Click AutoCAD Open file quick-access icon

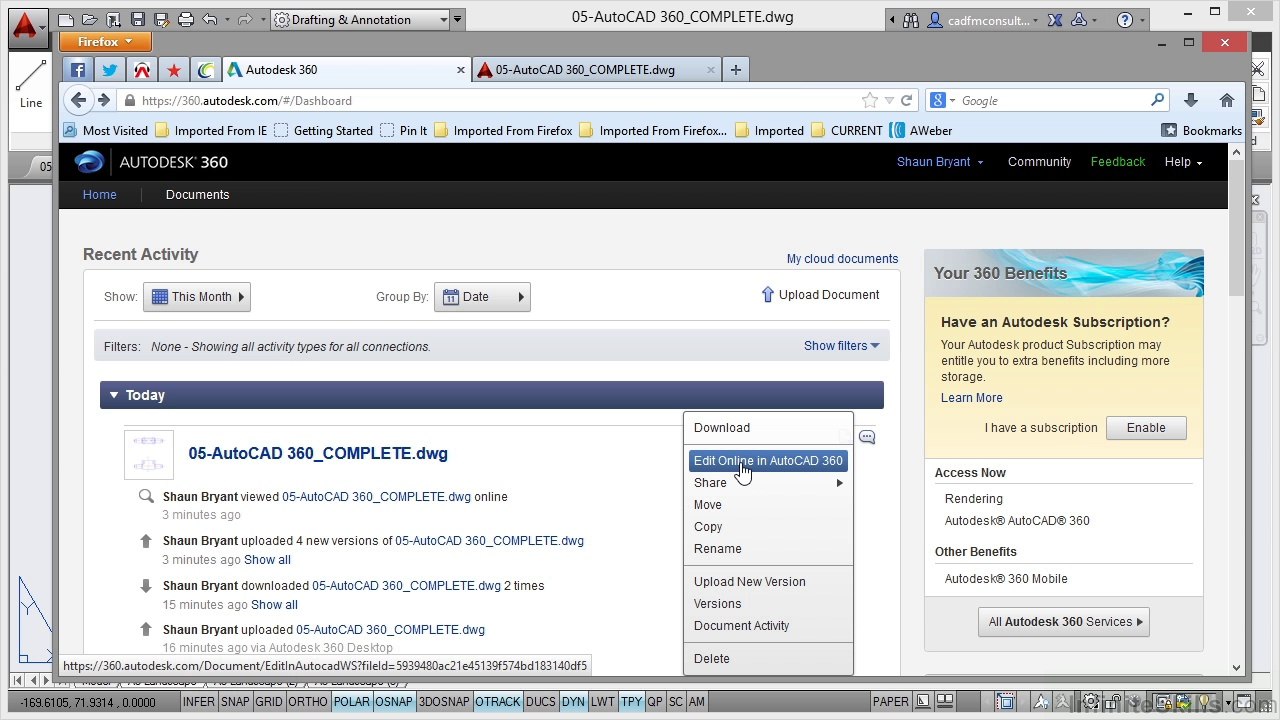[x=90, y=19]
